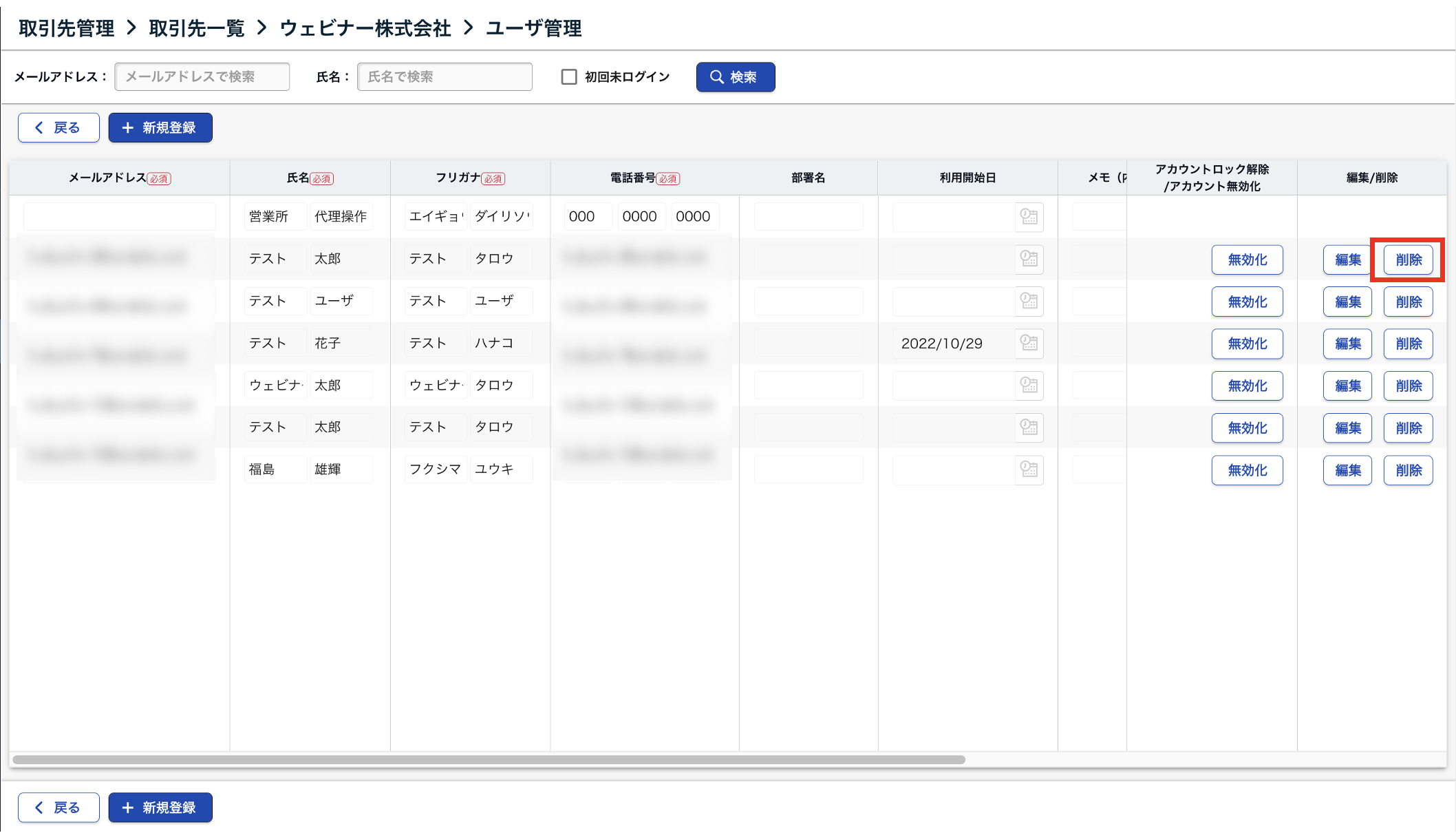Focus 氏名で検索 input field
This screenshot has width=1456, height=833.
(x=444, y=76)
